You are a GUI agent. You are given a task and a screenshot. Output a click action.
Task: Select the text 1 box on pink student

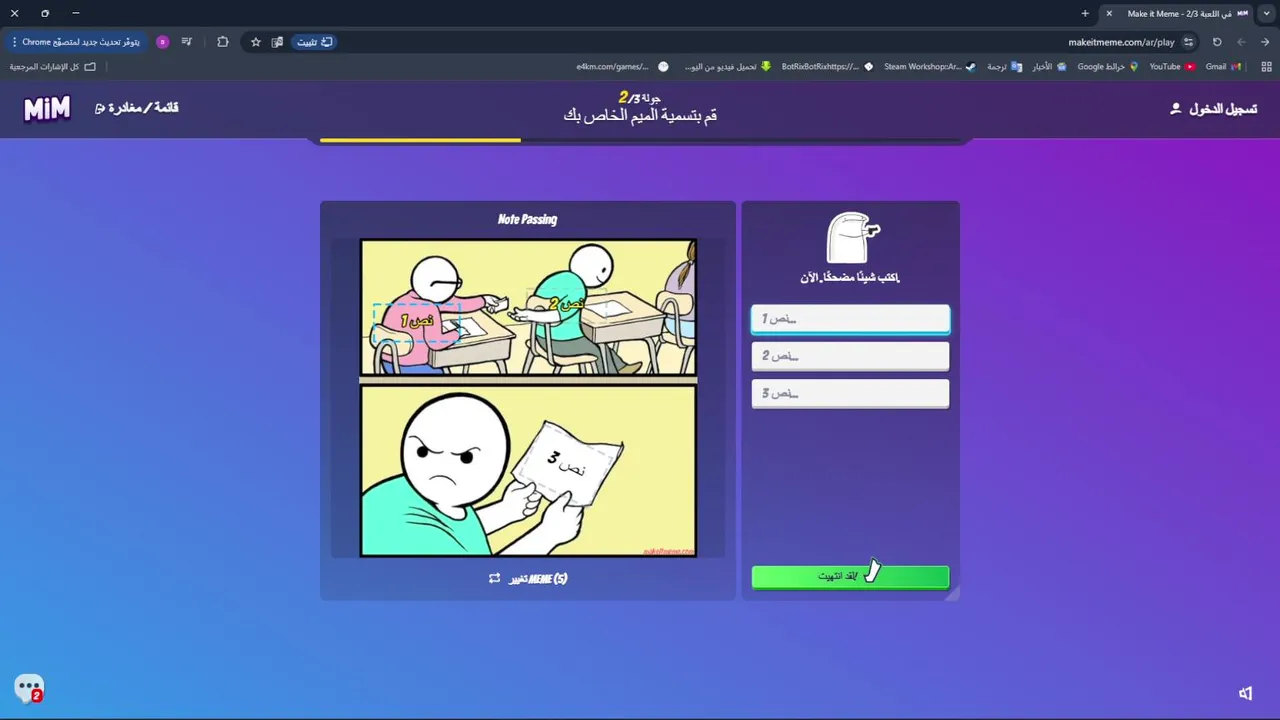pyautogui.click(x=416, y=321)
